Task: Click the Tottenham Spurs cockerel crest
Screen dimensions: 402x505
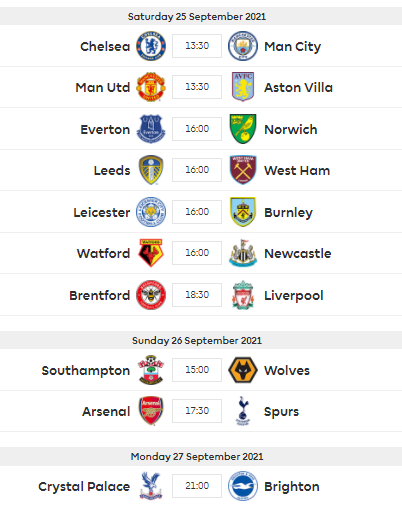Action: (x=243, y=411)
